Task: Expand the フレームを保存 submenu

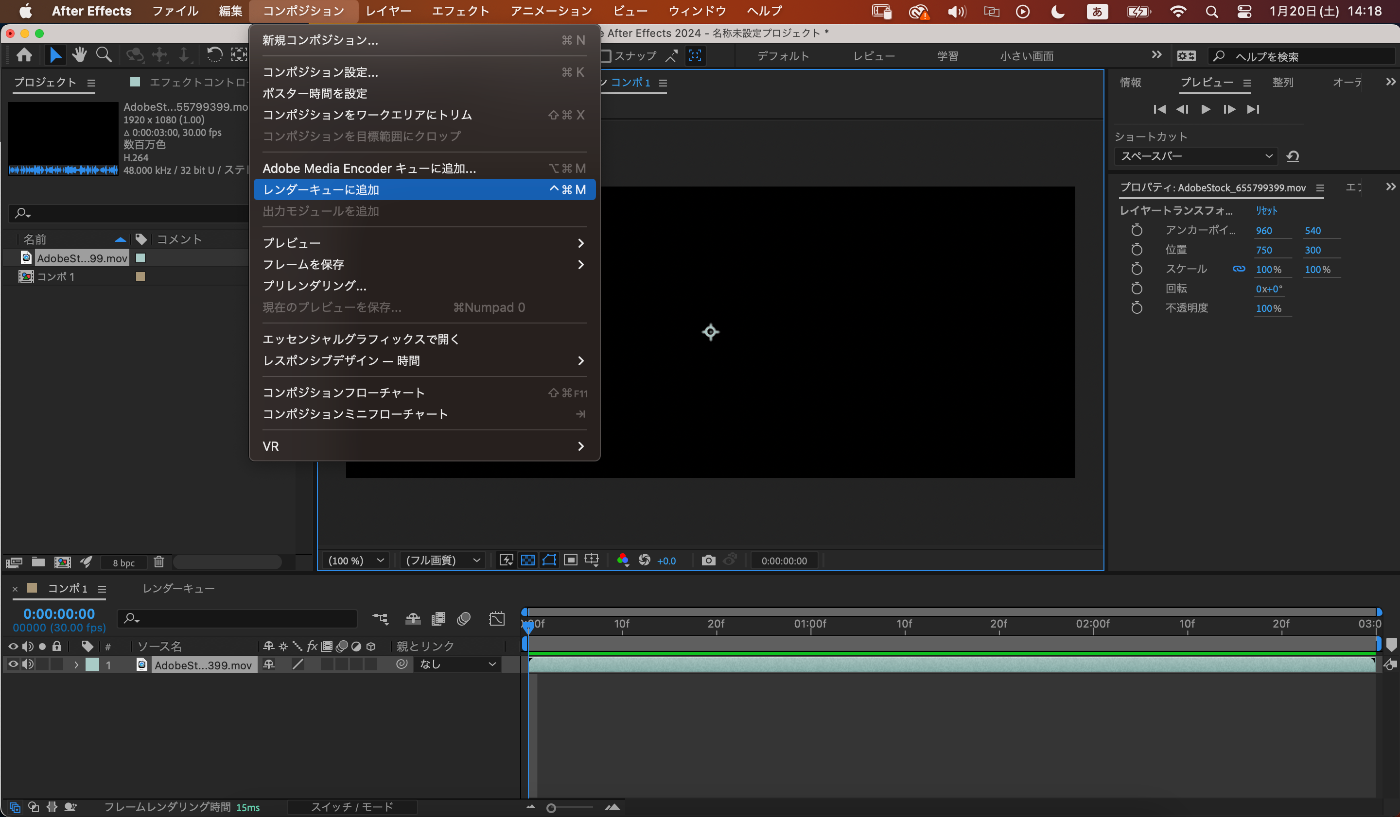Action: [x=424, y=264]
